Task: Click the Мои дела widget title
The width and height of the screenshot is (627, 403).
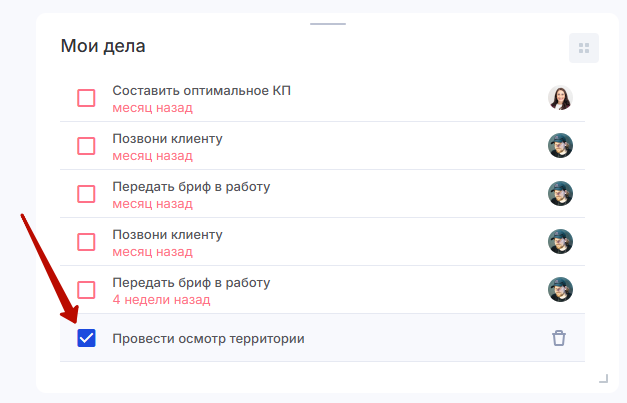Action: [x=103, y=45]
